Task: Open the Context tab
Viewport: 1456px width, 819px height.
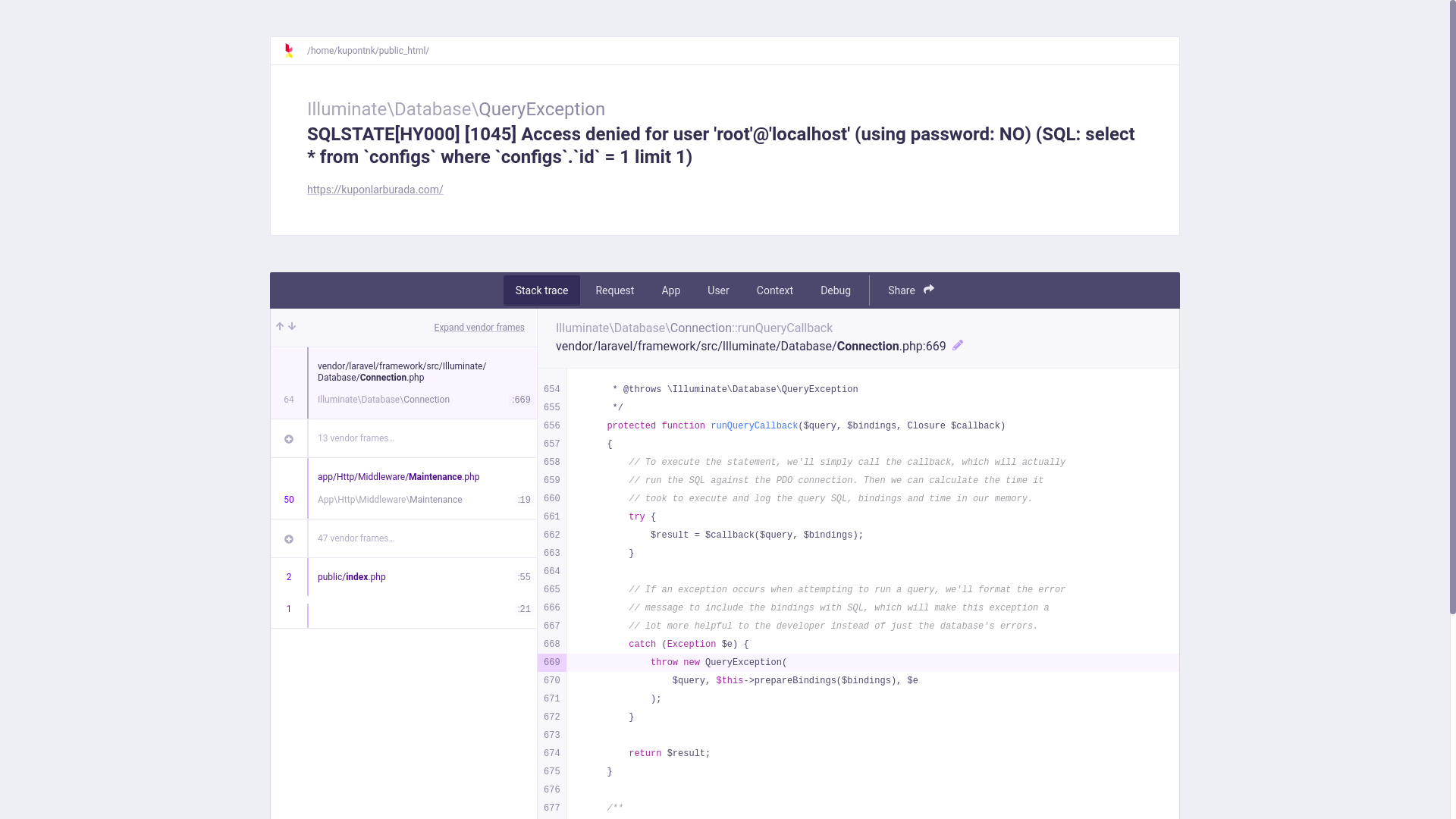Action: (775, 290)
